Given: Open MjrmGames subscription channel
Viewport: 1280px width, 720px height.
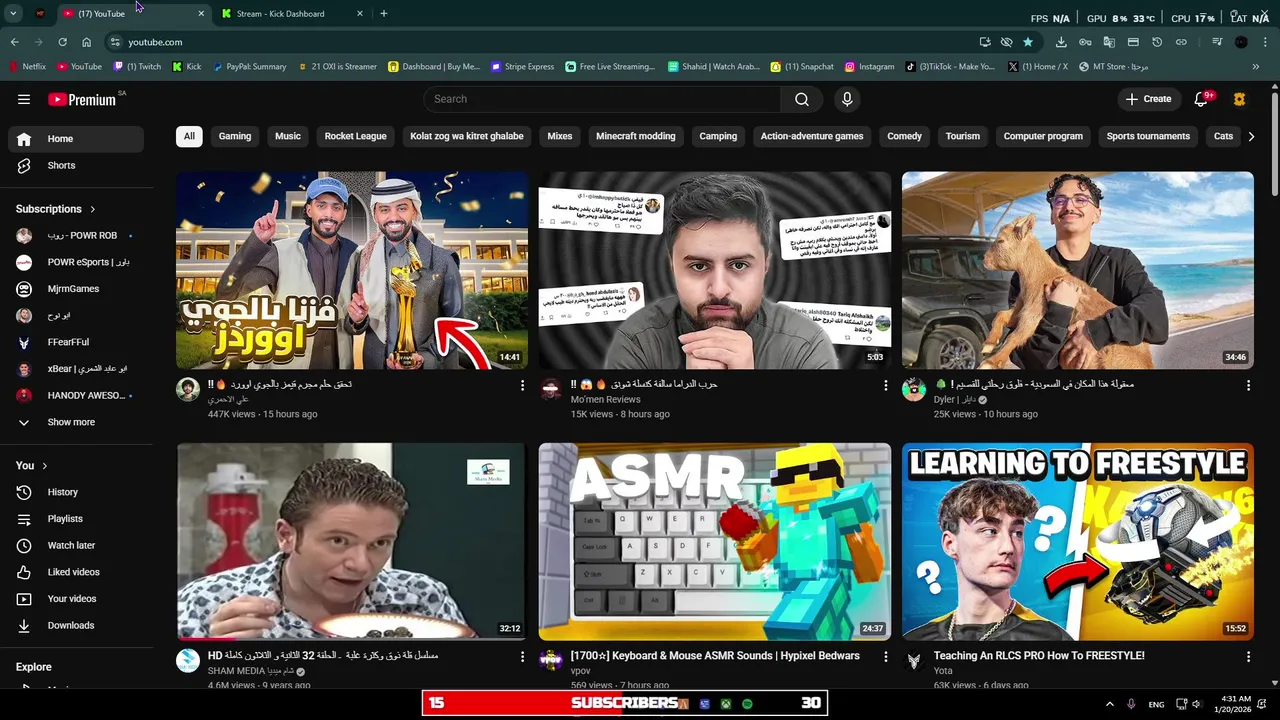Looking at the screenshot, I should [76, 289].
